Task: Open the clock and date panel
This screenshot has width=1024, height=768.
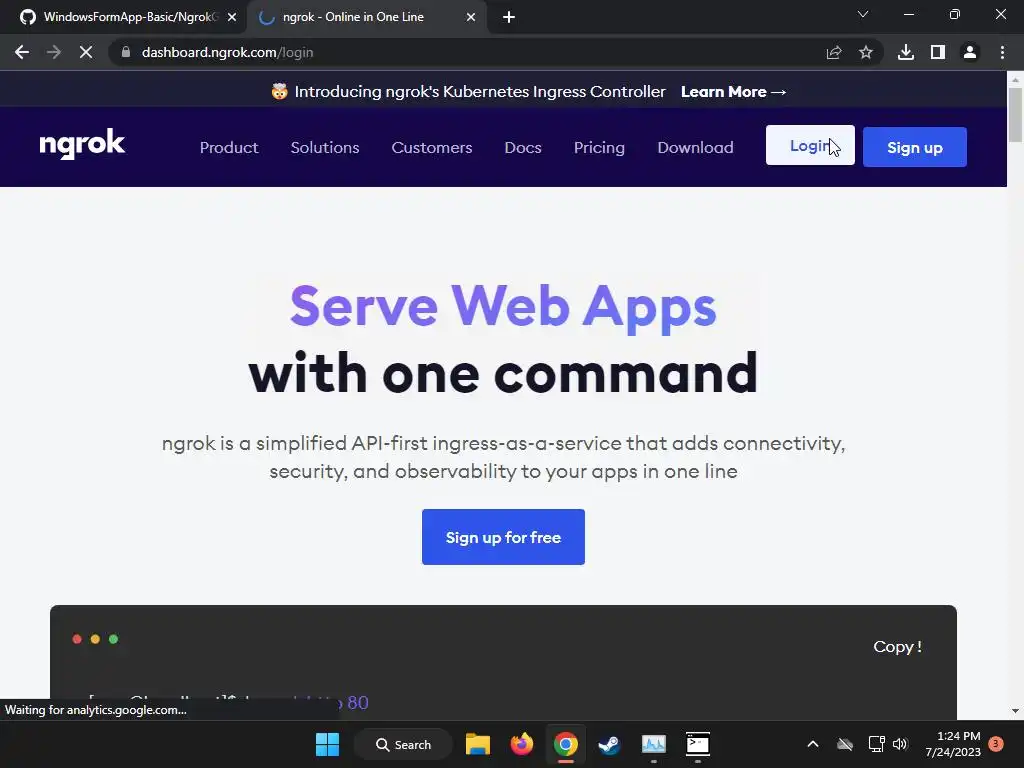Action: tap(953, 744)
